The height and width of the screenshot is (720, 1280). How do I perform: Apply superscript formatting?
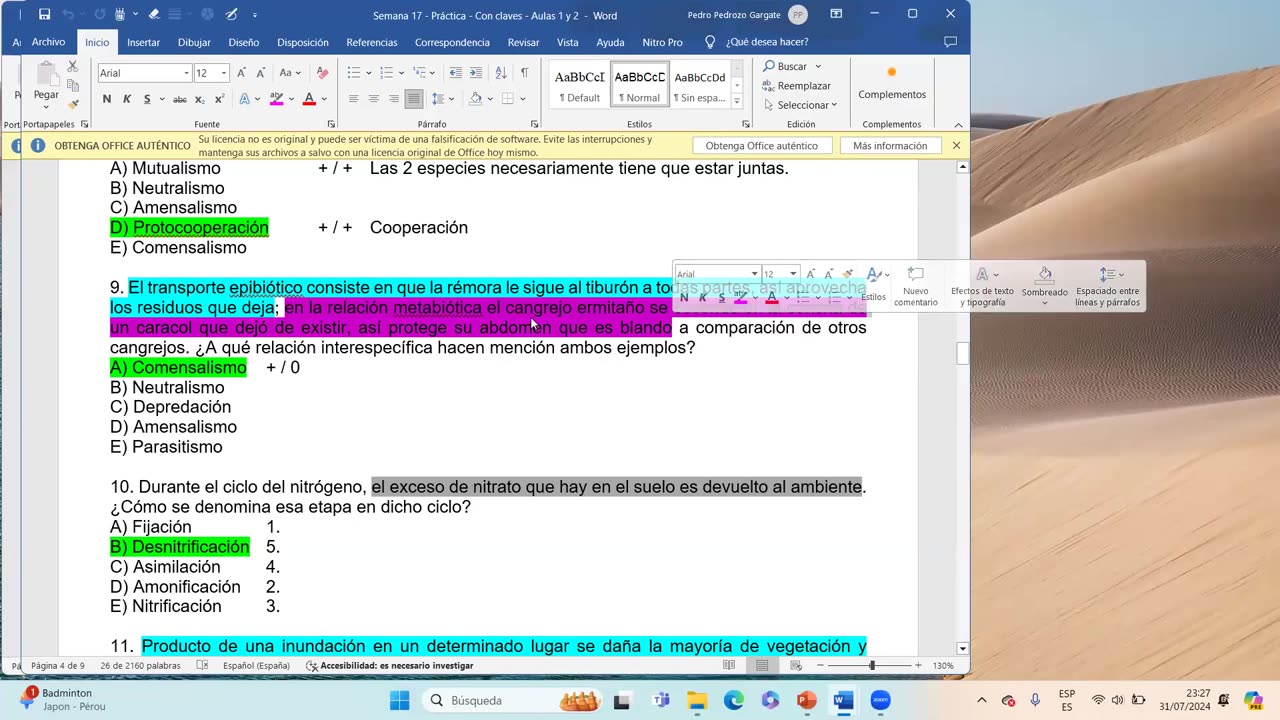pos(219,99)
